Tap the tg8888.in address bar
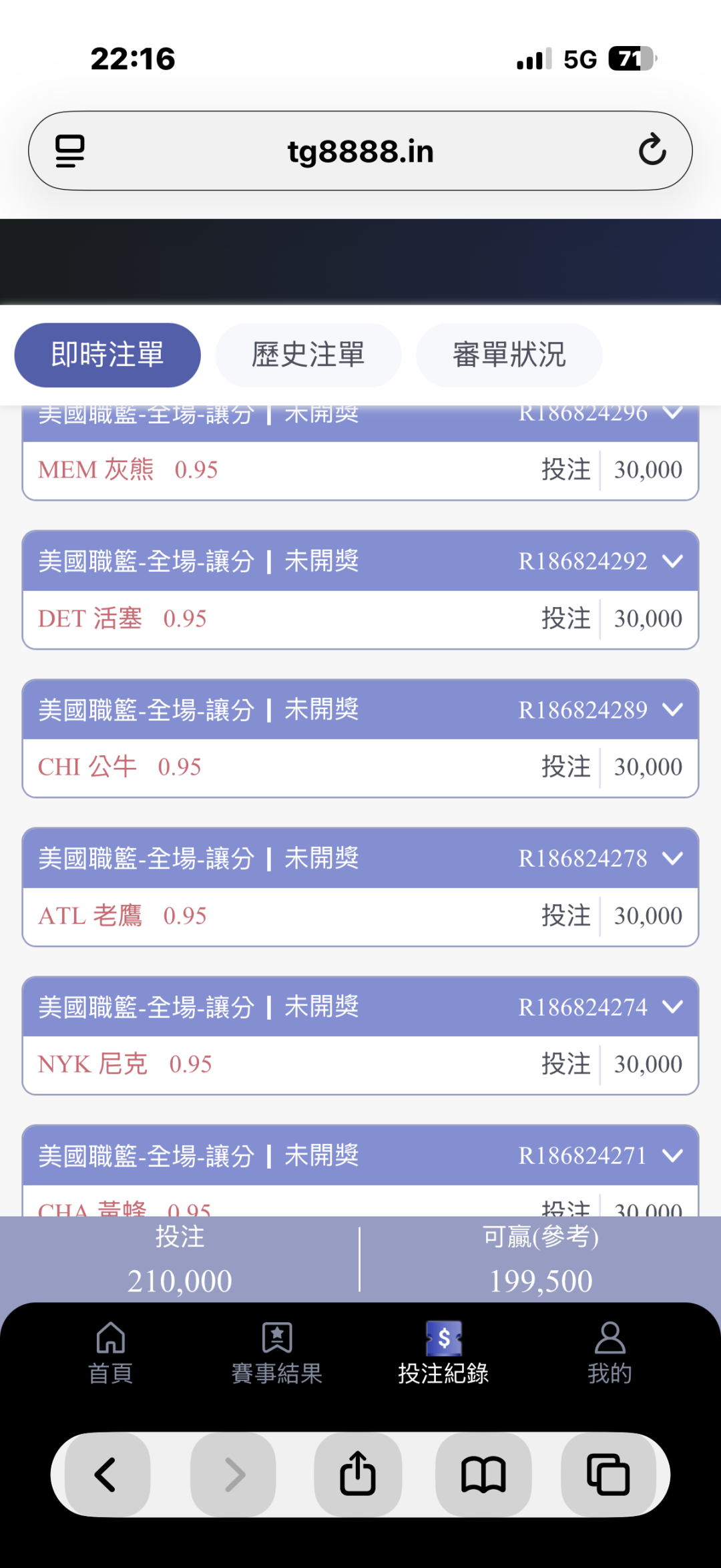 (360, 151)
